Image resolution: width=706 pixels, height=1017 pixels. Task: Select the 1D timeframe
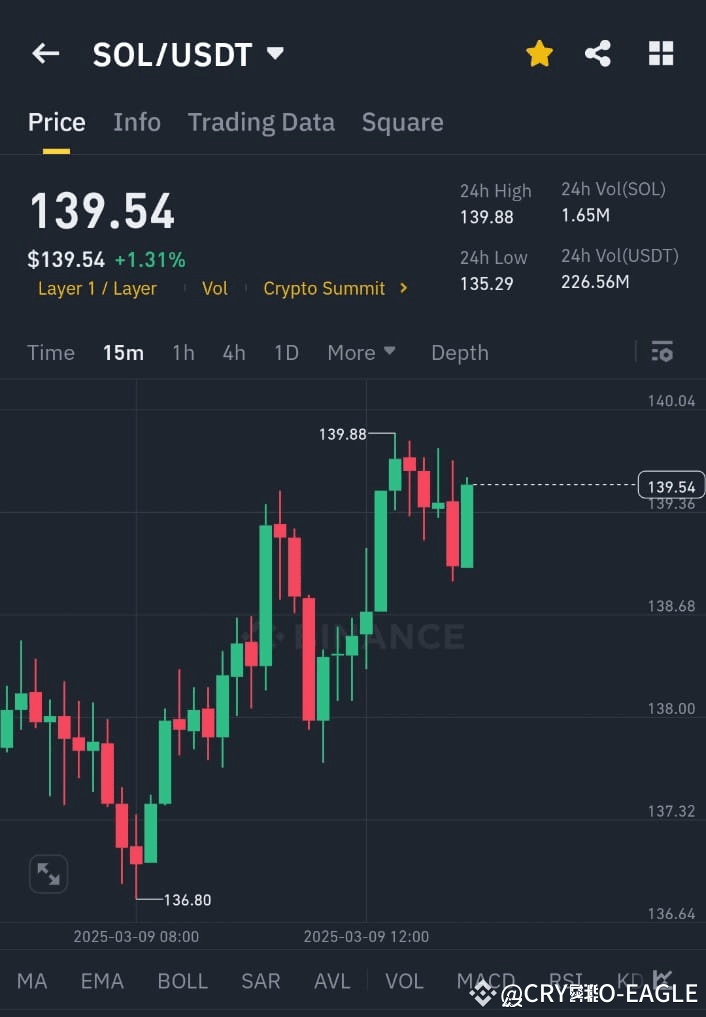(x=286, y=352)
